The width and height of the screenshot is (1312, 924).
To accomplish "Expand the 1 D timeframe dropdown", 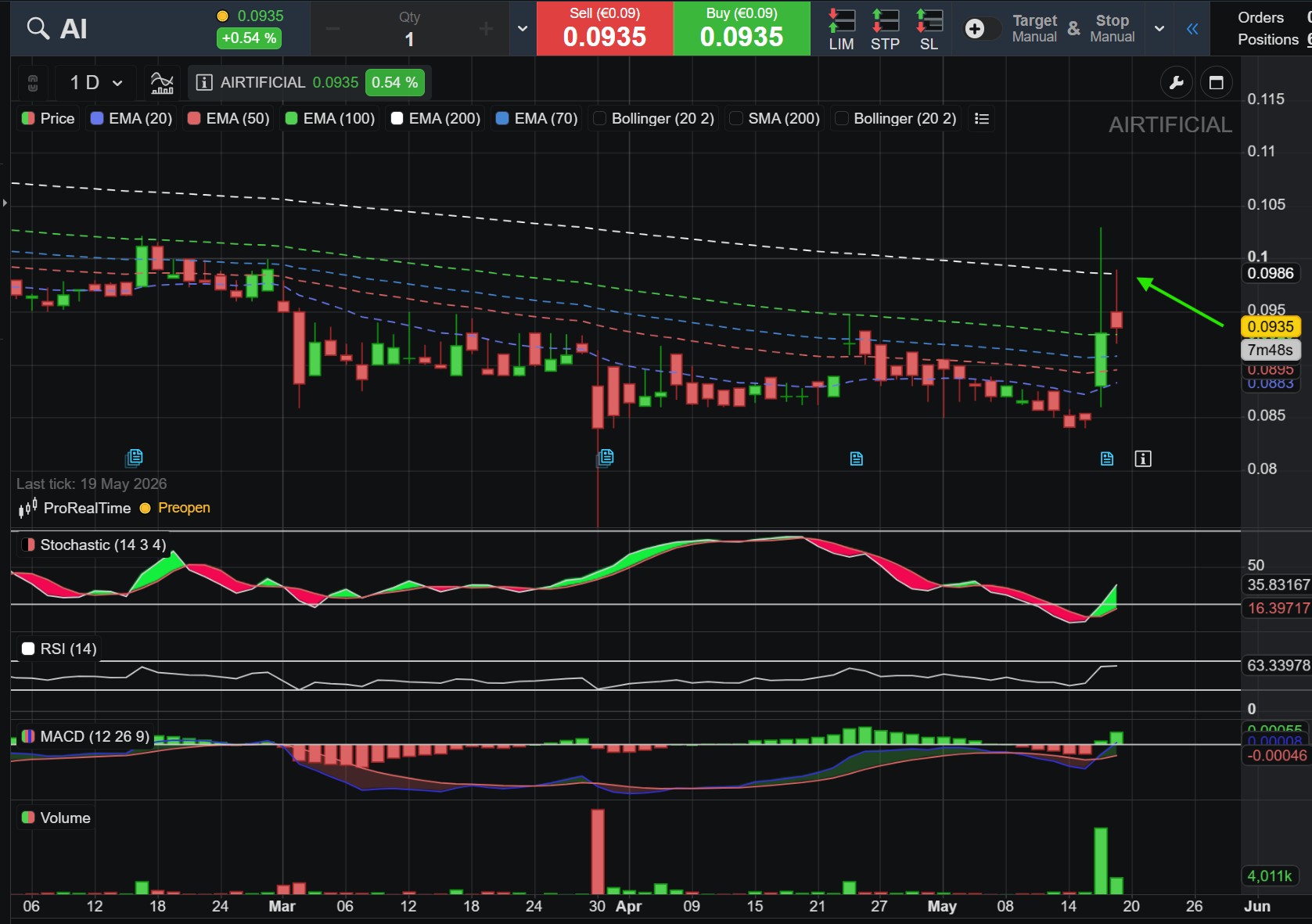I will point(96,83).
